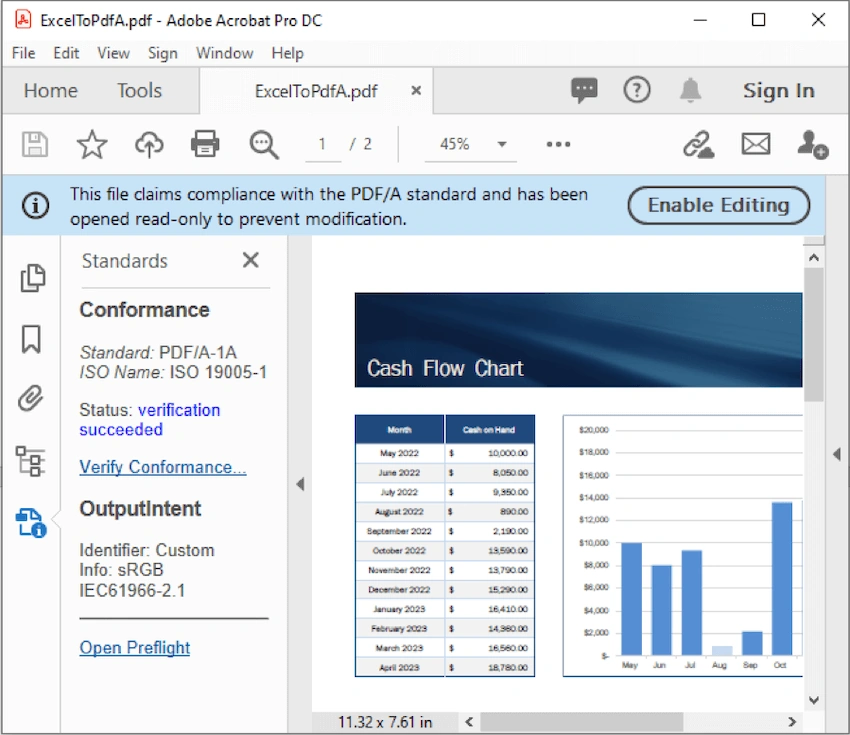Click the add people share icon

coord(812,145)
